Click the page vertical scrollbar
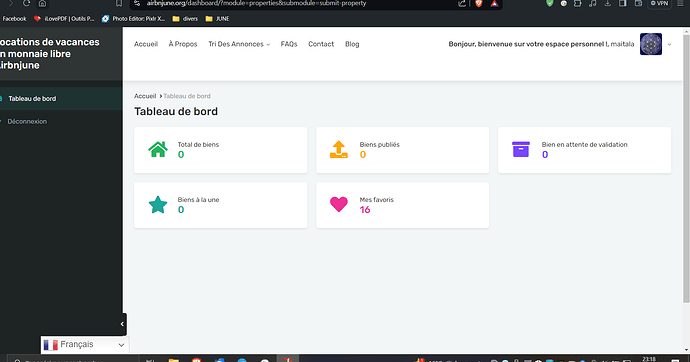Viewport: 690px width, 362px height. 686,167
